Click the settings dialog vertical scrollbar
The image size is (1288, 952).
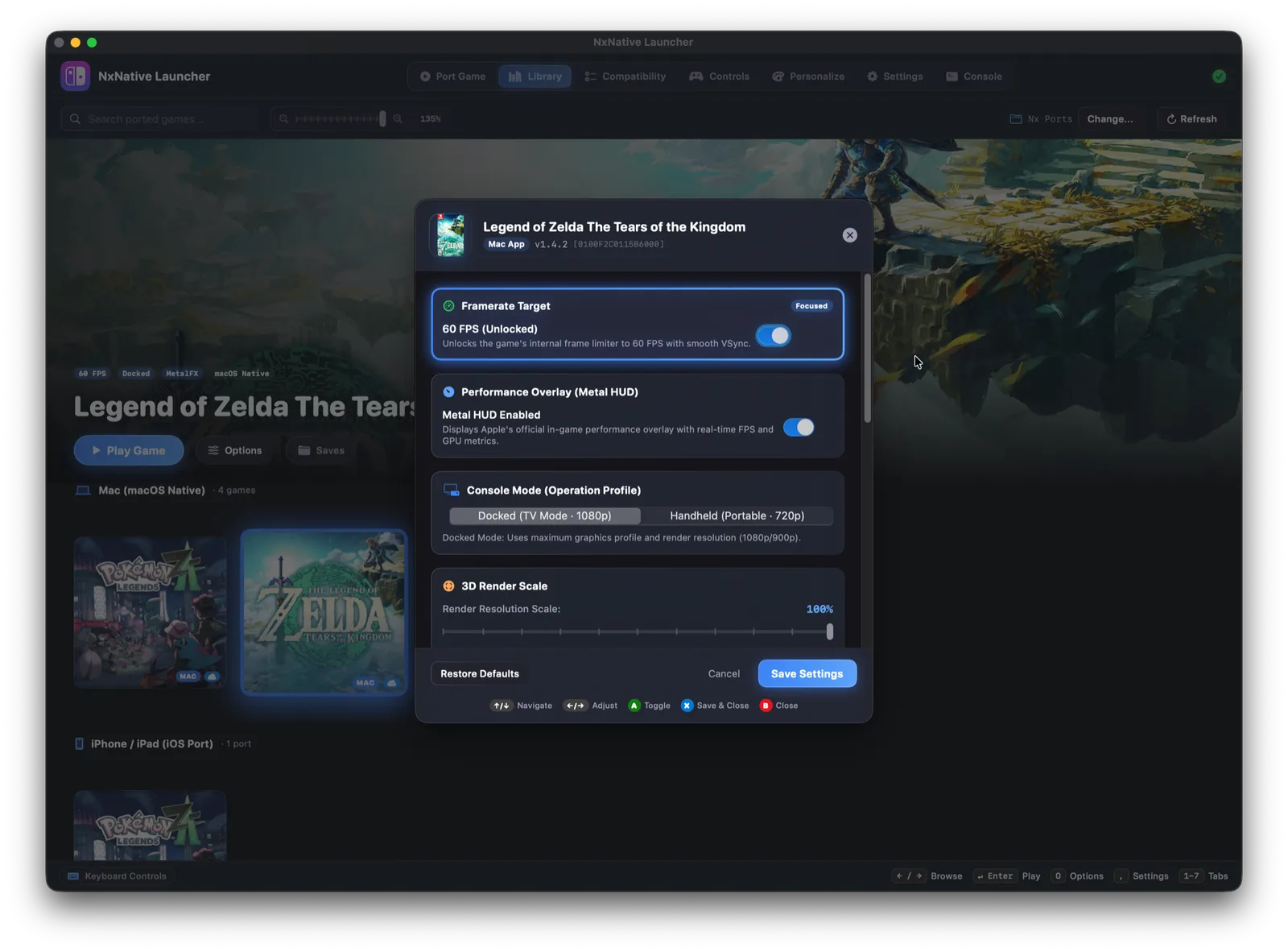tap(867, 348)
